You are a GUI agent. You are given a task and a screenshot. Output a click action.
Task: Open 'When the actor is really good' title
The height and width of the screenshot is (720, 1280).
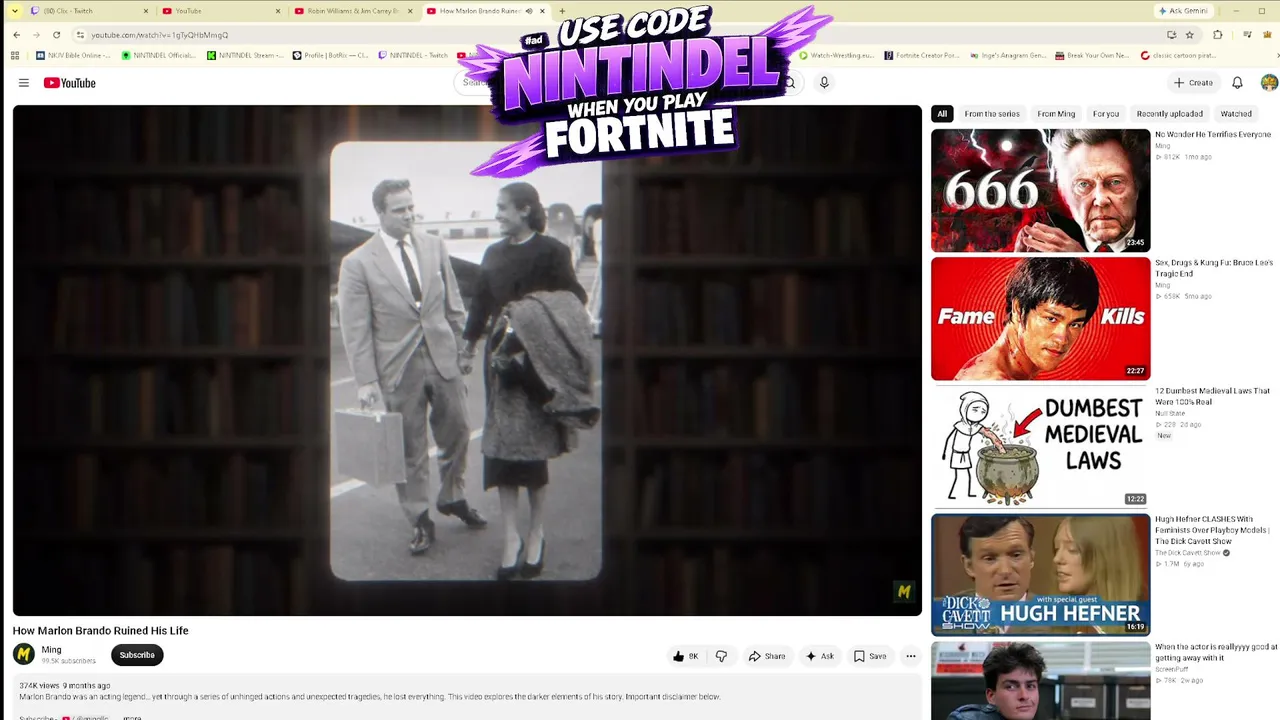pos(1216,652)
